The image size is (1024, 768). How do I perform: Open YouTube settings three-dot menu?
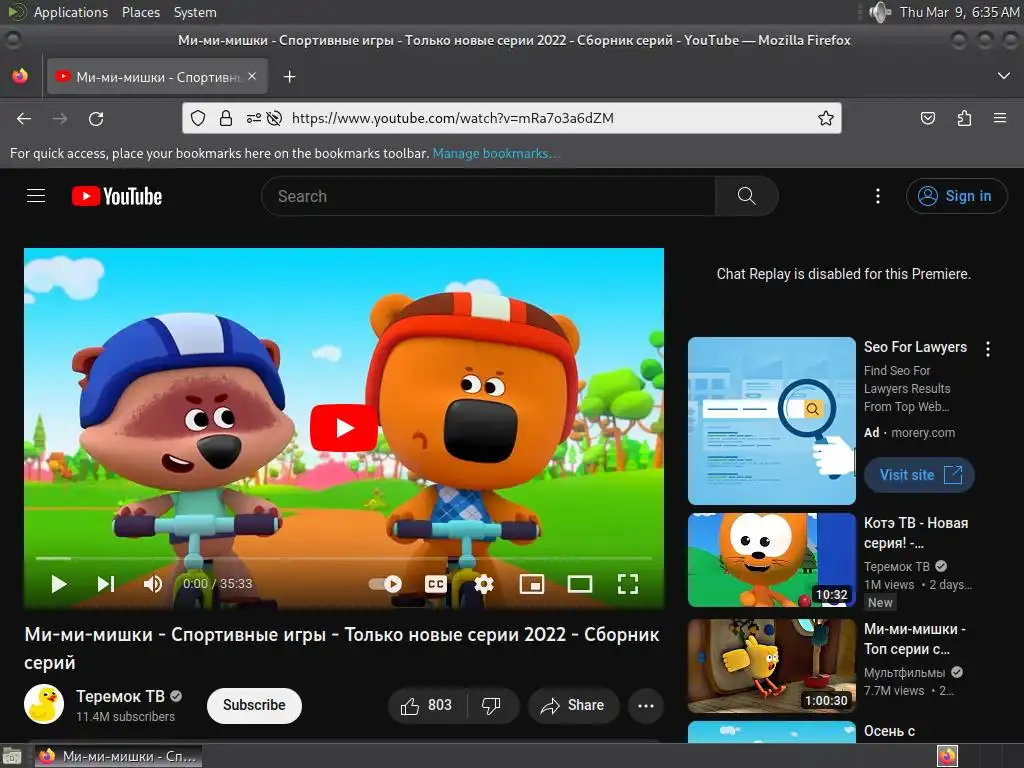878,196
